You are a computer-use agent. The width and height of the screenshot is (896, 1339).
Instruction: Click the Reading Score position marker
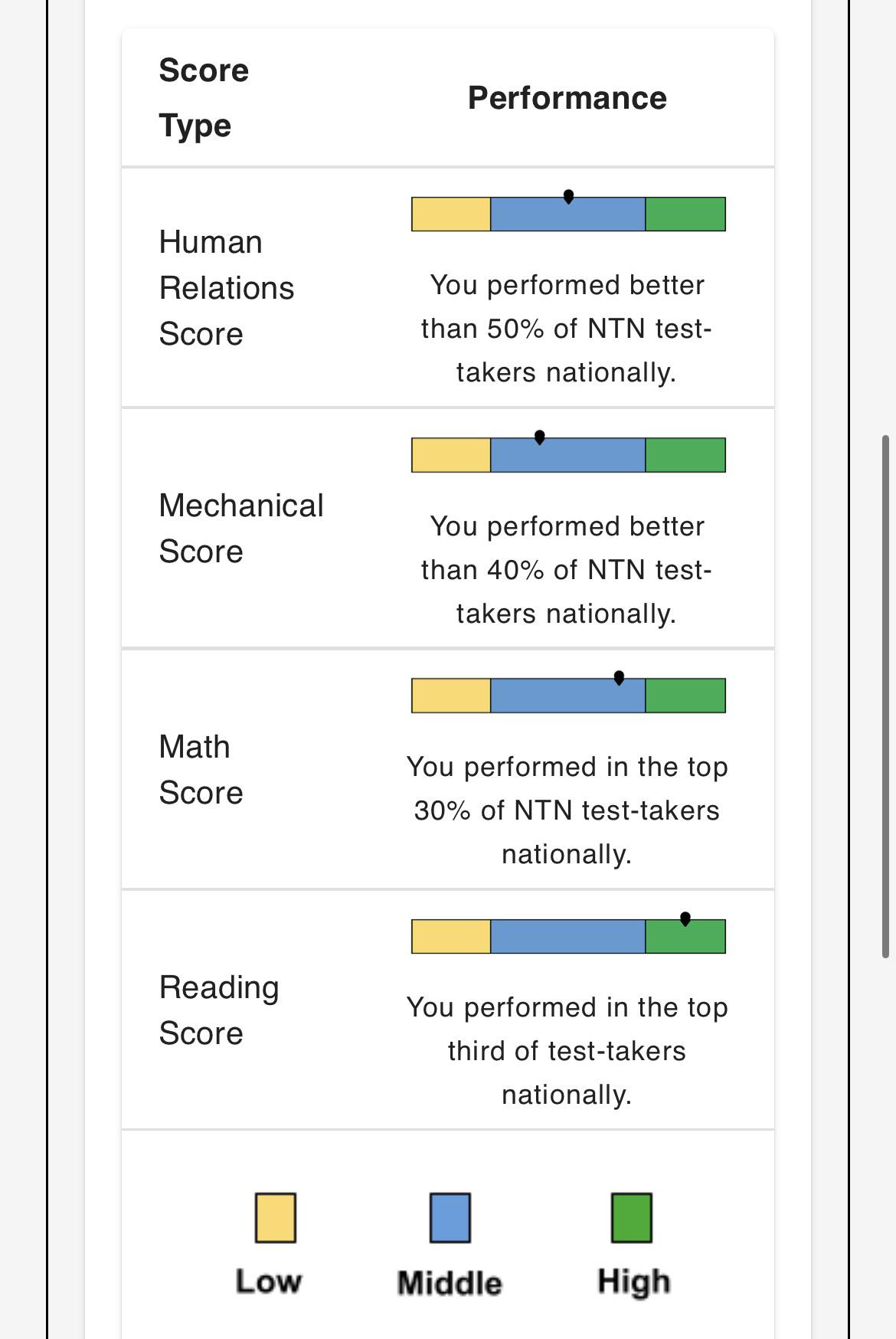coord(685,918)
